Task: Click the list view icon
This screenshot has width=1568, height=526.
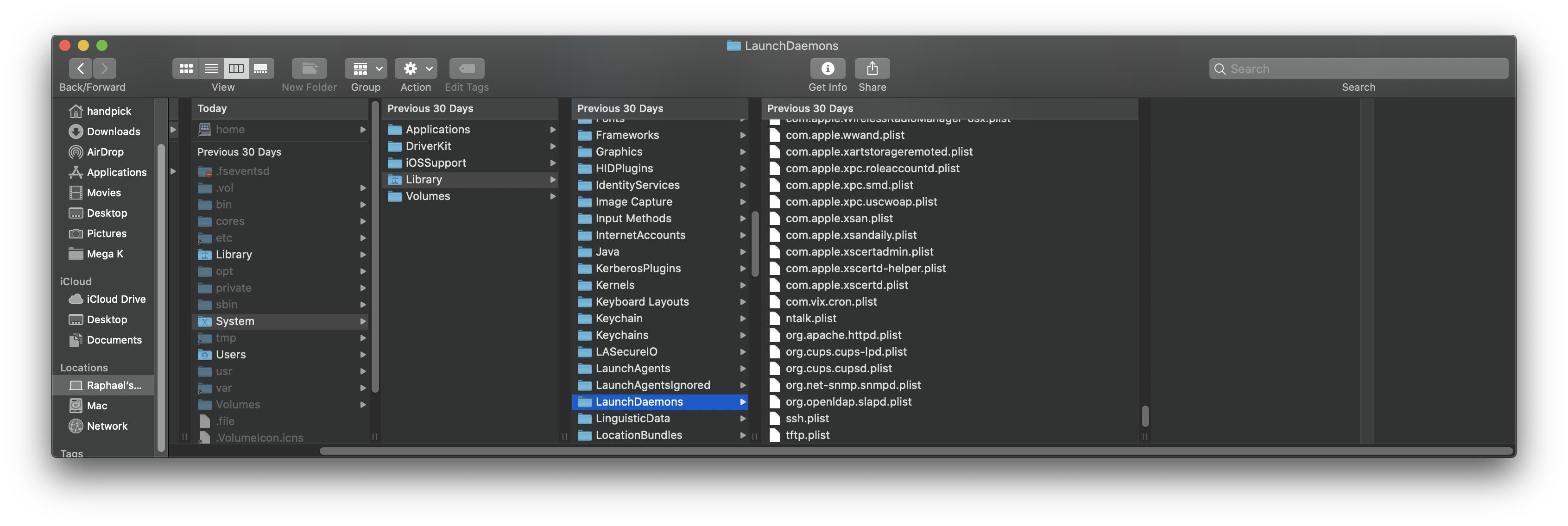Action: pos(210,68)
